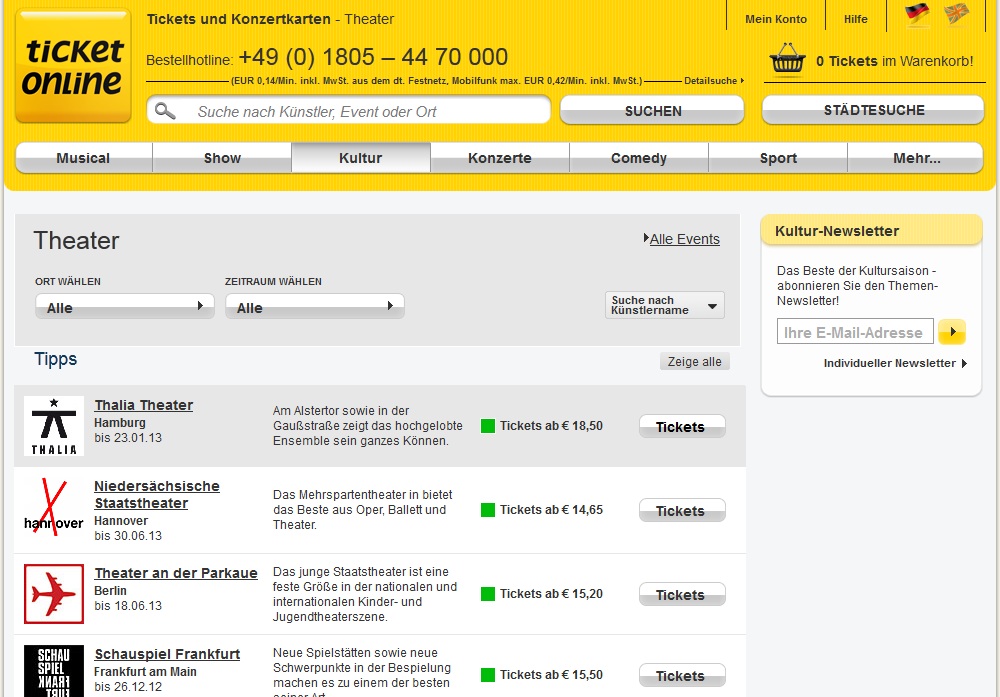
Task: Click the price text Tickets ab € 15,50
Action: click(551, 675)
